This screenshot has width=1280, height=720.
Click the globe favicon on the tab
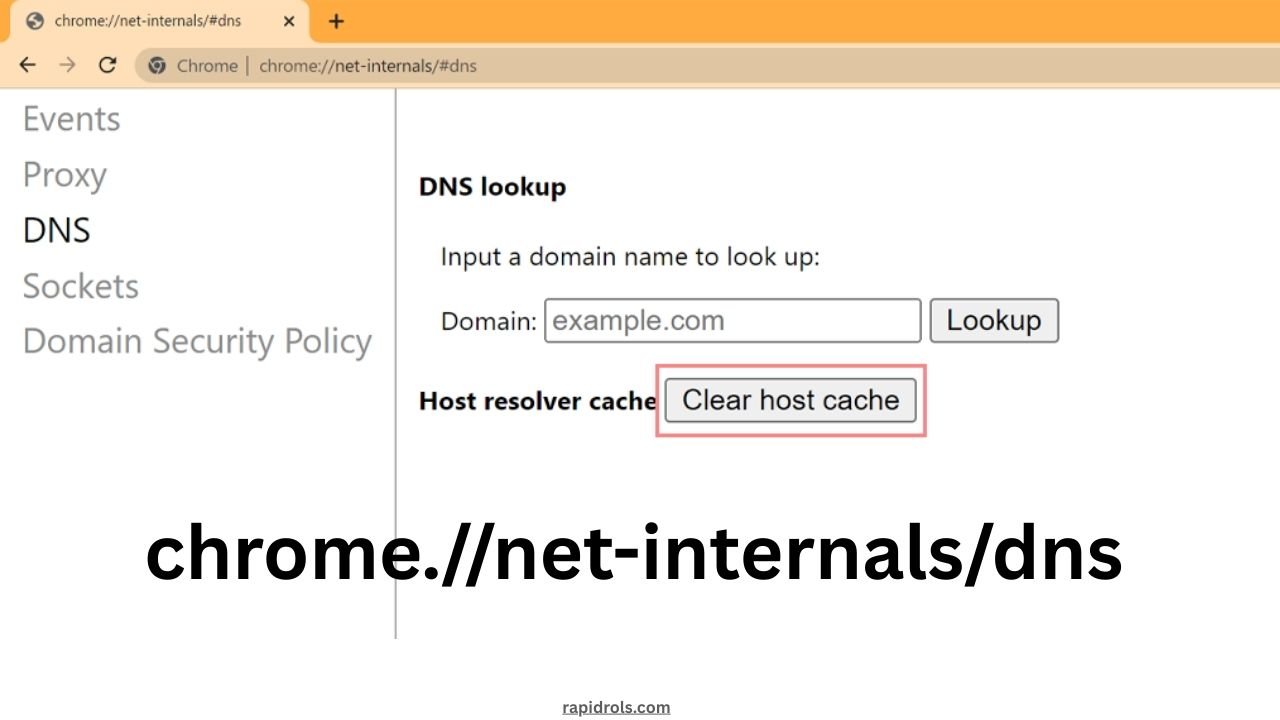point(36,21)
